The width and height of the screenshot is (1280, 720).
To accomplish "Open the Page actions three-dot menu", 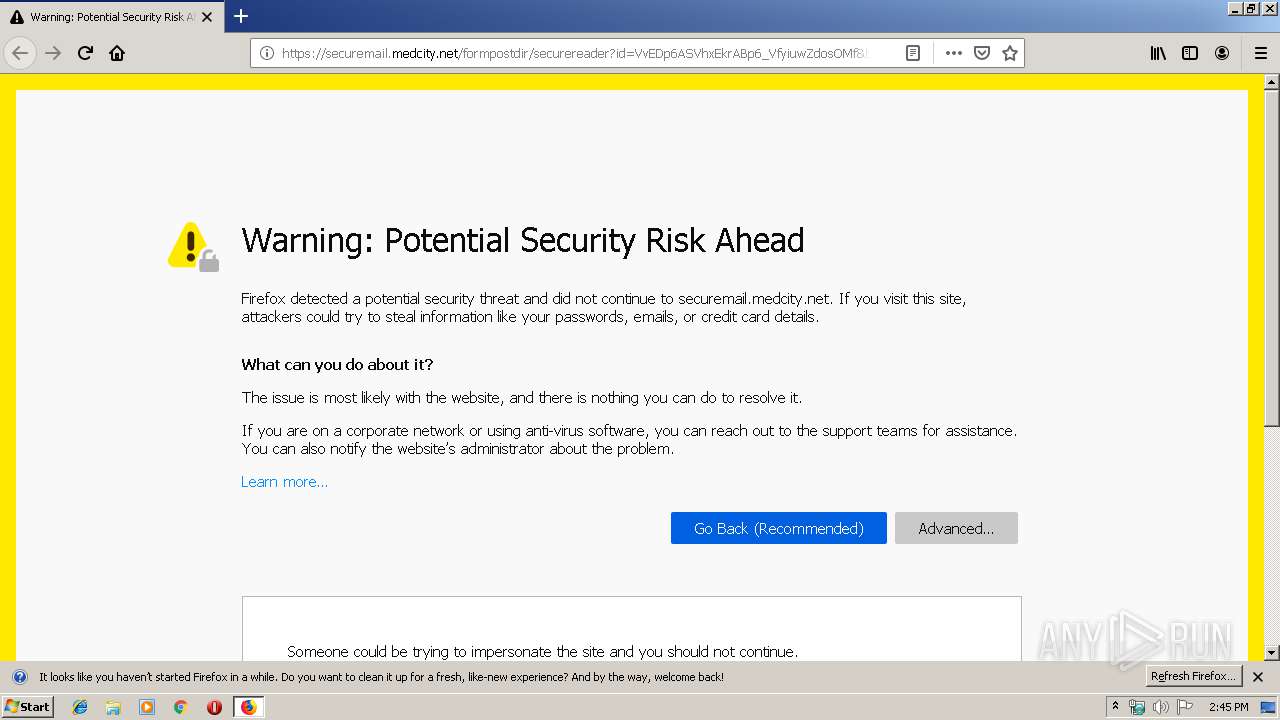I will point(953,53).
